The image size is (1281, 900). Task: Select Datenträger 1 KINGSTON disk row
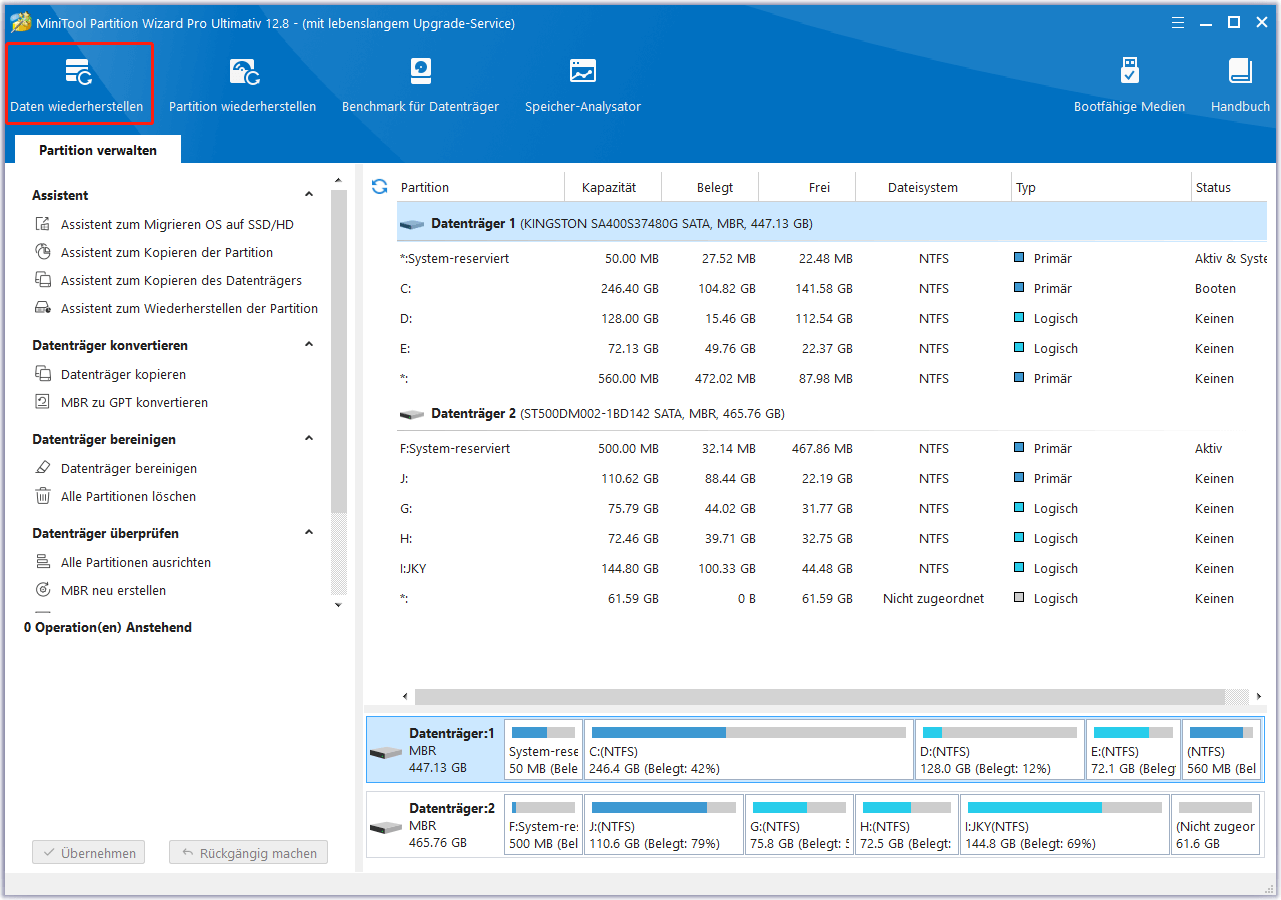(x=831, y=224)
